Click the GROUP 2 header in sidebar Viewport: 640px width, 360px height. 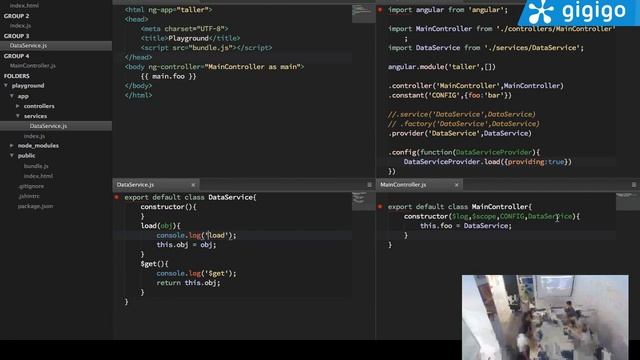pyautogui.click(x=16, y=16)
